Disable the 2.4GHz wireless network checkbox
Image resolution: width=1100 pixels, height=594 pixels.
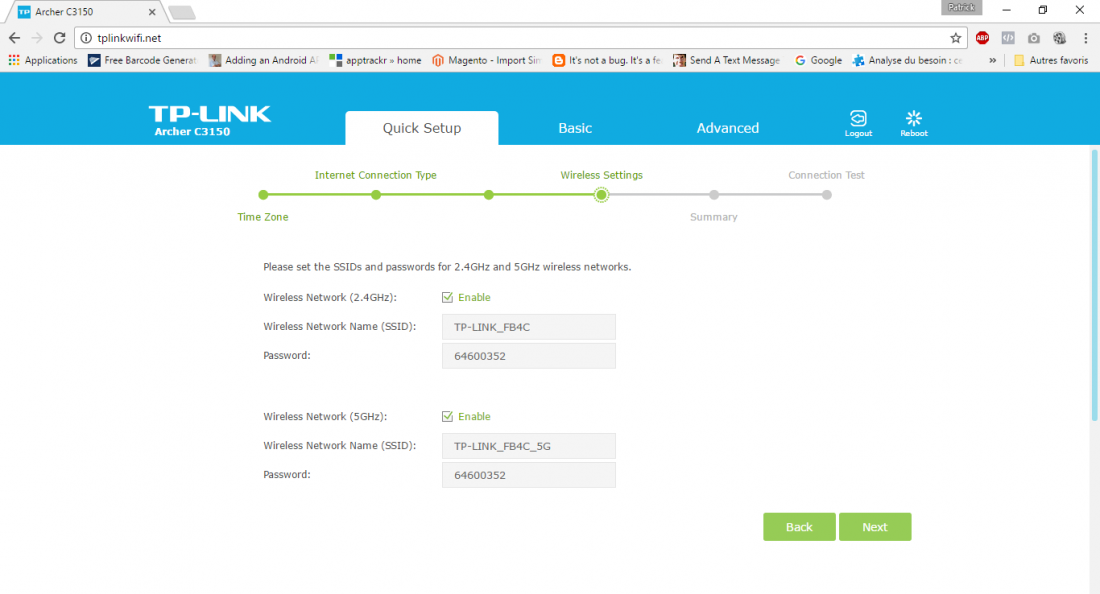coord(448,297)
